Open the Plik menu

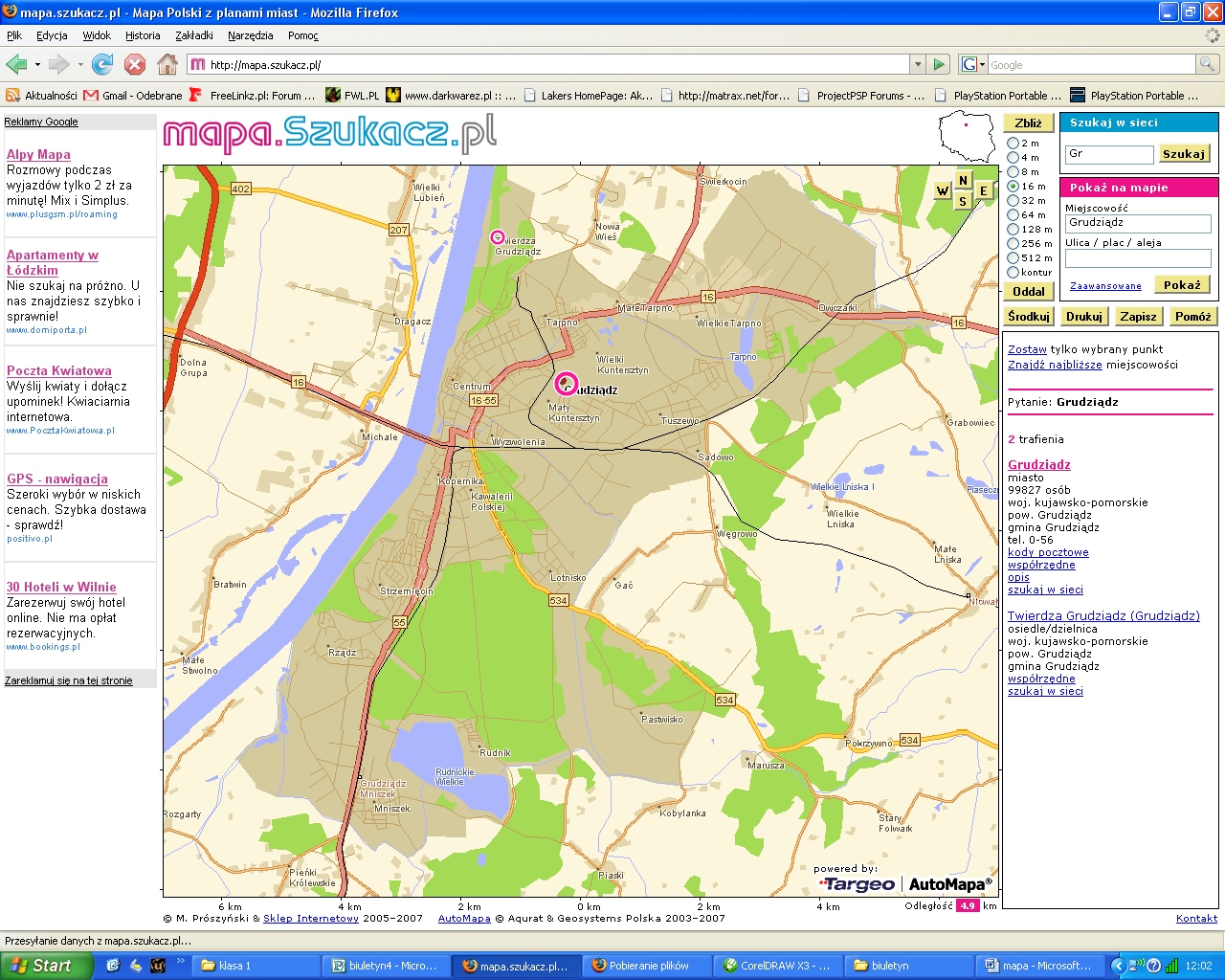click(14, 35)
